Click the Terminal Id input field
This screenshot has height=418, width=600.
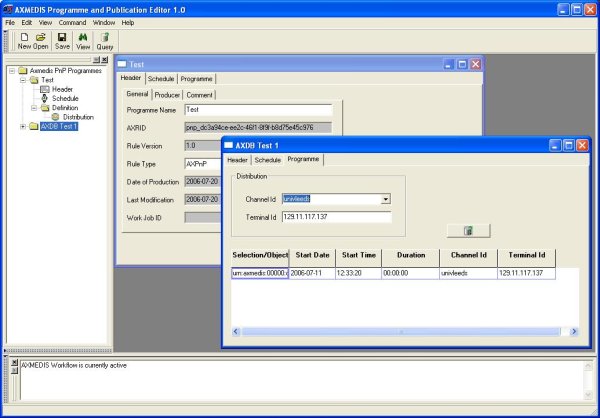pyautogui.click(x=337, y=217)
